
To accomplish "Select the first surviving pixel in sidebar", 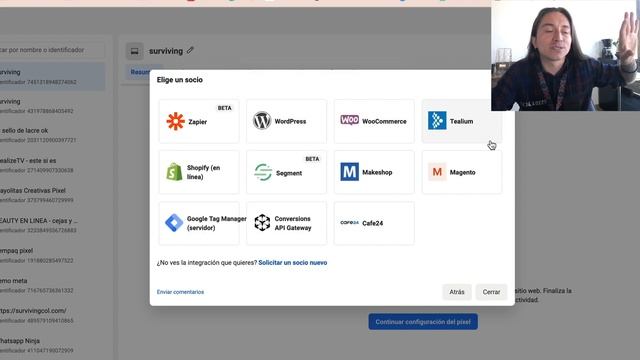I will (52, 76).
